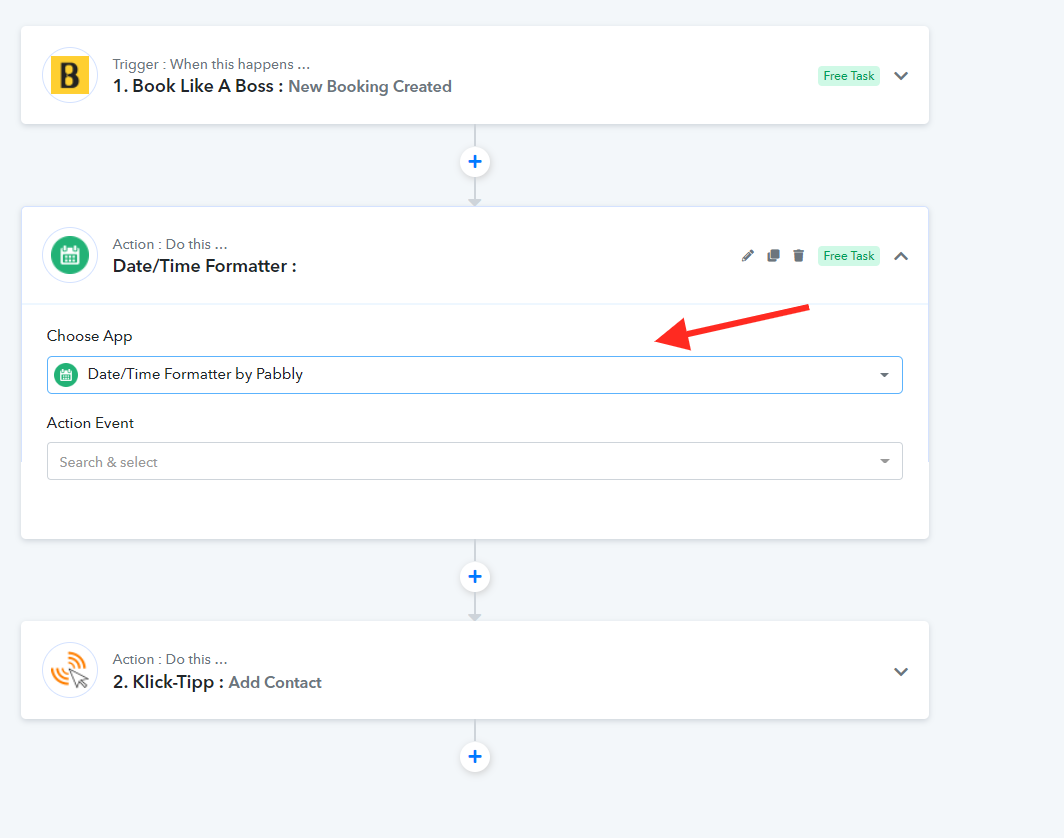Image resolution: width=1064 pixels, height=838 pixels.
Task: Click the Free Task badge on Date/Time Formatter
Action: (x=849, y=256)
